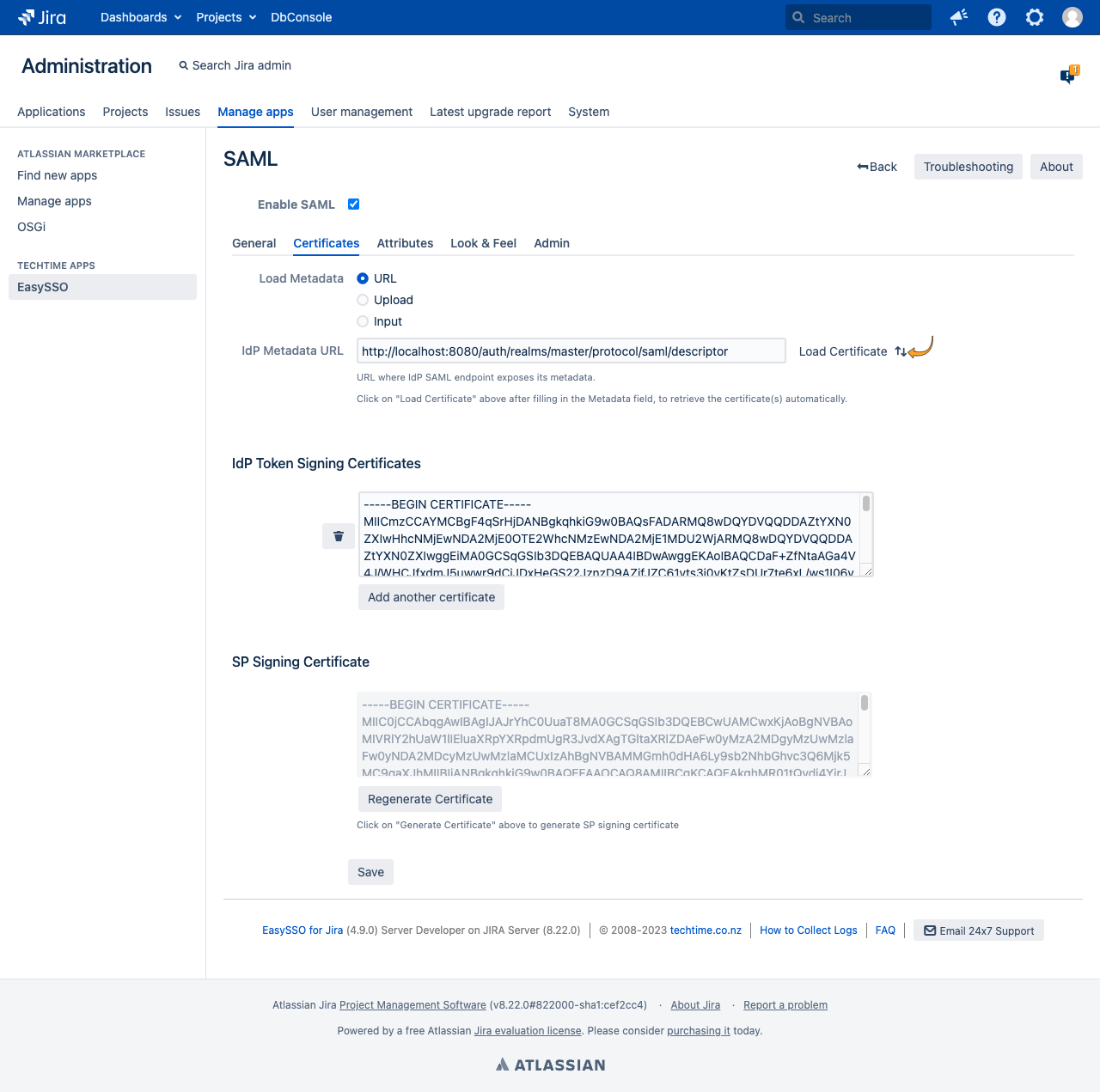Open the settings gear icon

[1035, 17]
